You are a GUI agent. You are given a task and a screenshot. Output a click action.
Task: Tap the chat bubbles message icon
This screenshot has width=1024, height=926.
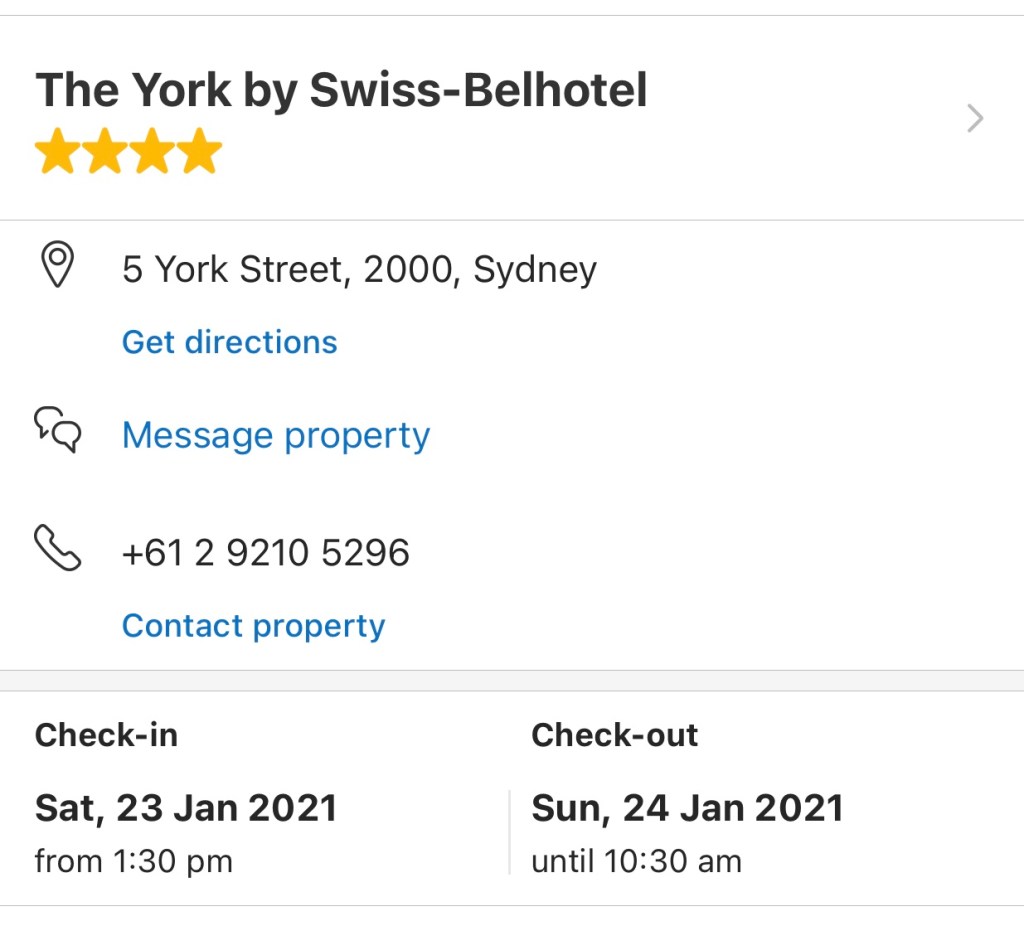[x=58, y=430]
